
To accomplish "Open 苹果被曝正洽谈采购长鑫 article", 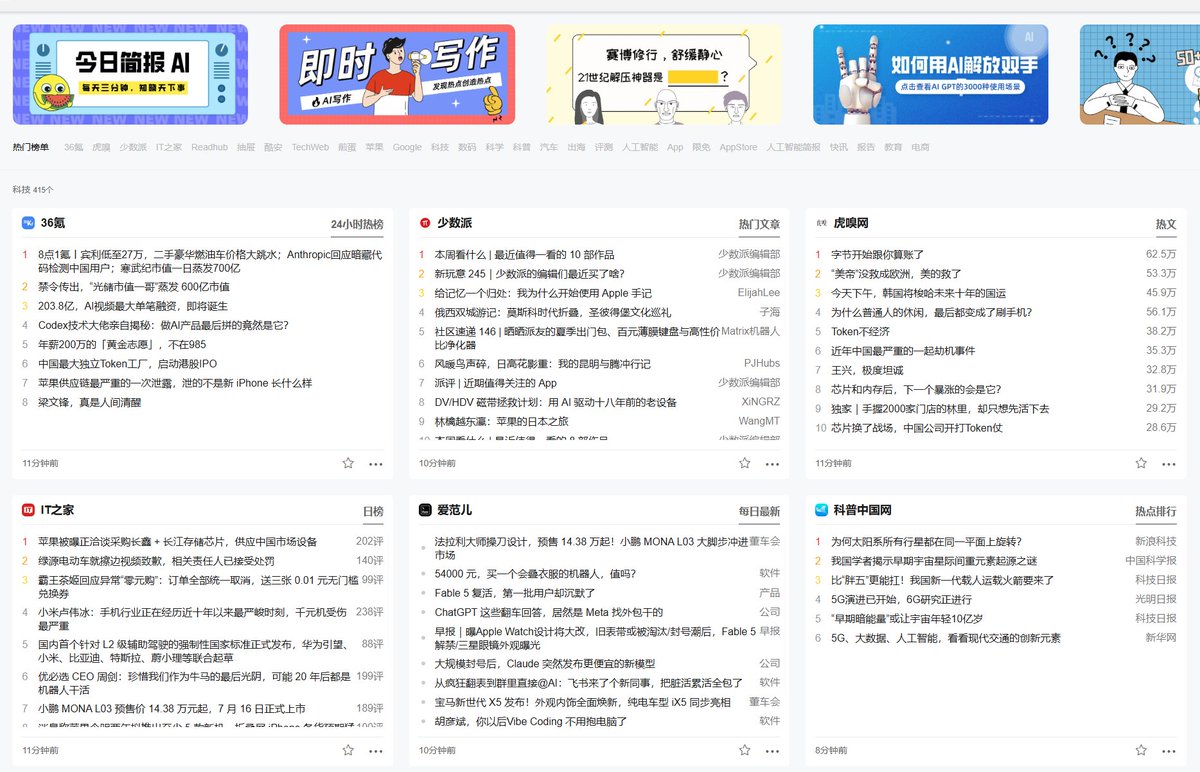I will tap(177, 541).
